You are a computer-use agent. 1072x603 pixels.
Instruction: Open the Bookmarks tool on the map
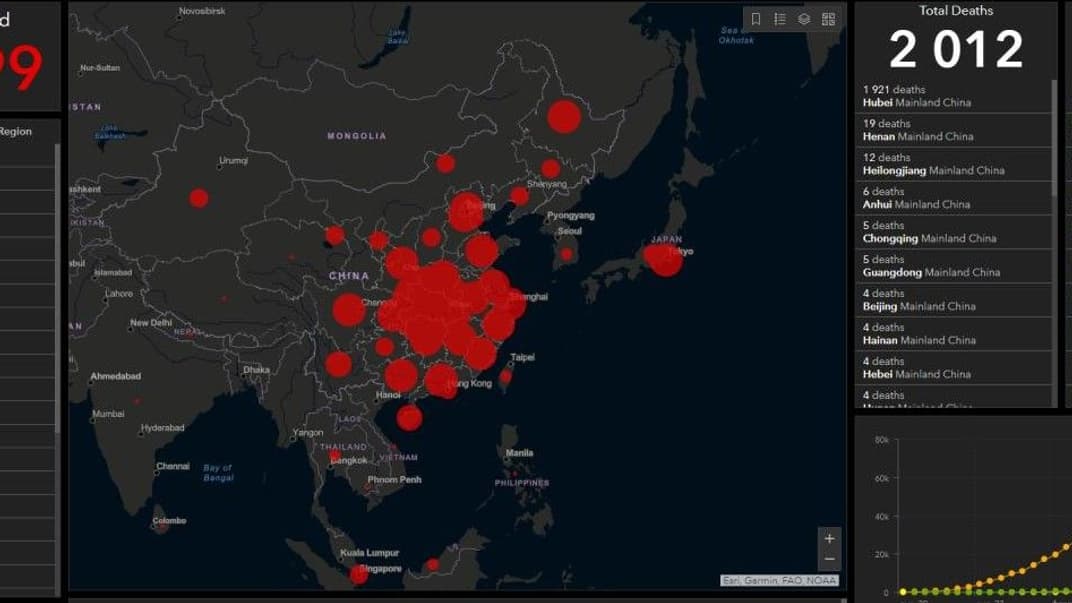(x=756, y=19)
